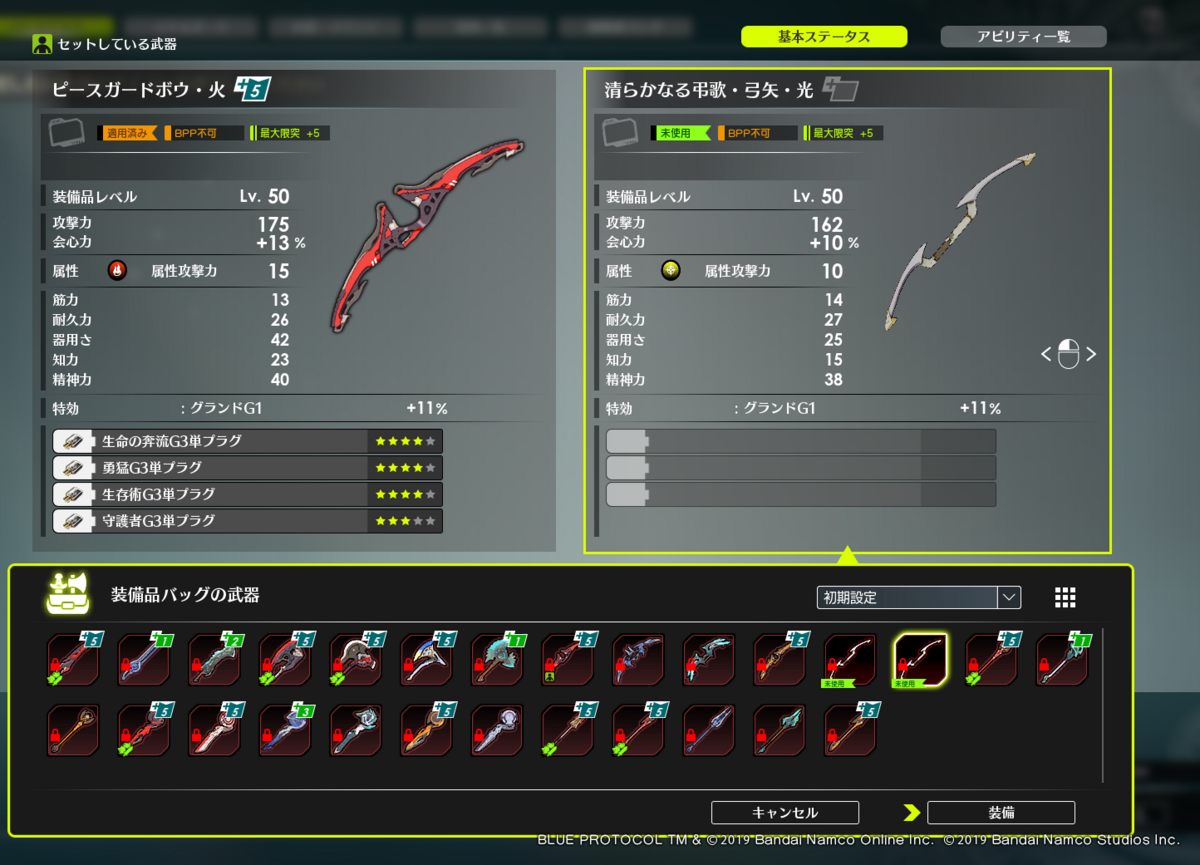Select the tenth top-row weapon, a teal bow

[x=709, y=660]
